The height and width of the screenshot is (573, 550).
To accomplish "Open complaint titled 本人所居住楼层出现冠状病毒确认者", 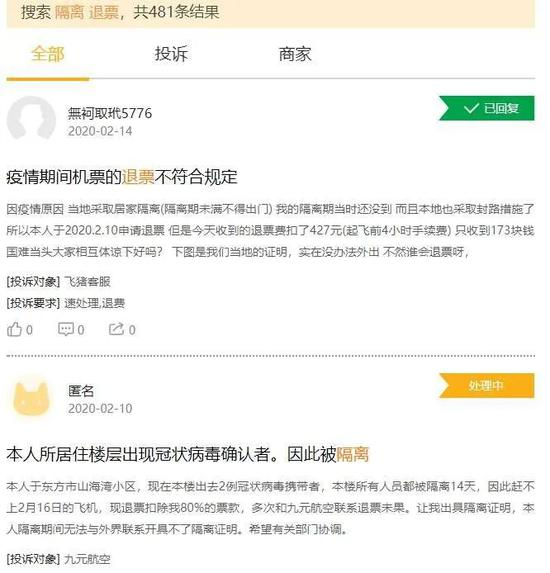I will point(188,454).
